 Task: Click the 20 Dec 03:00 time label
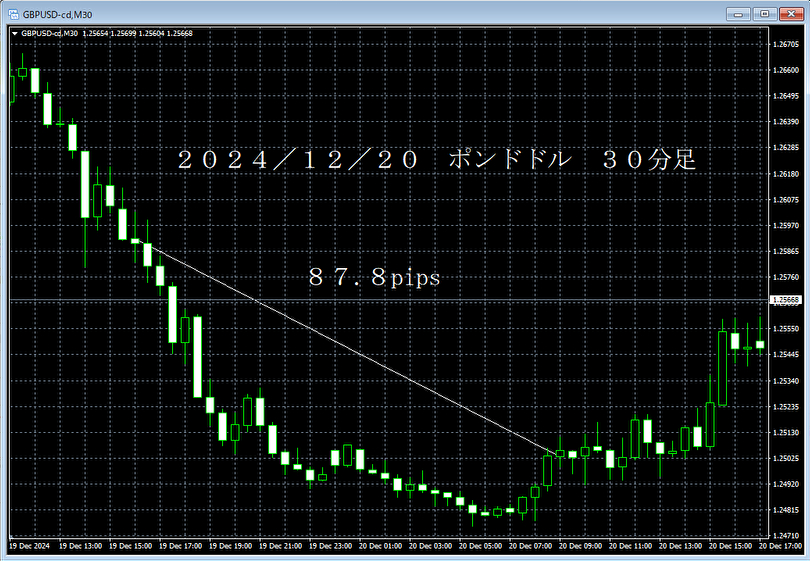(430, 546)
